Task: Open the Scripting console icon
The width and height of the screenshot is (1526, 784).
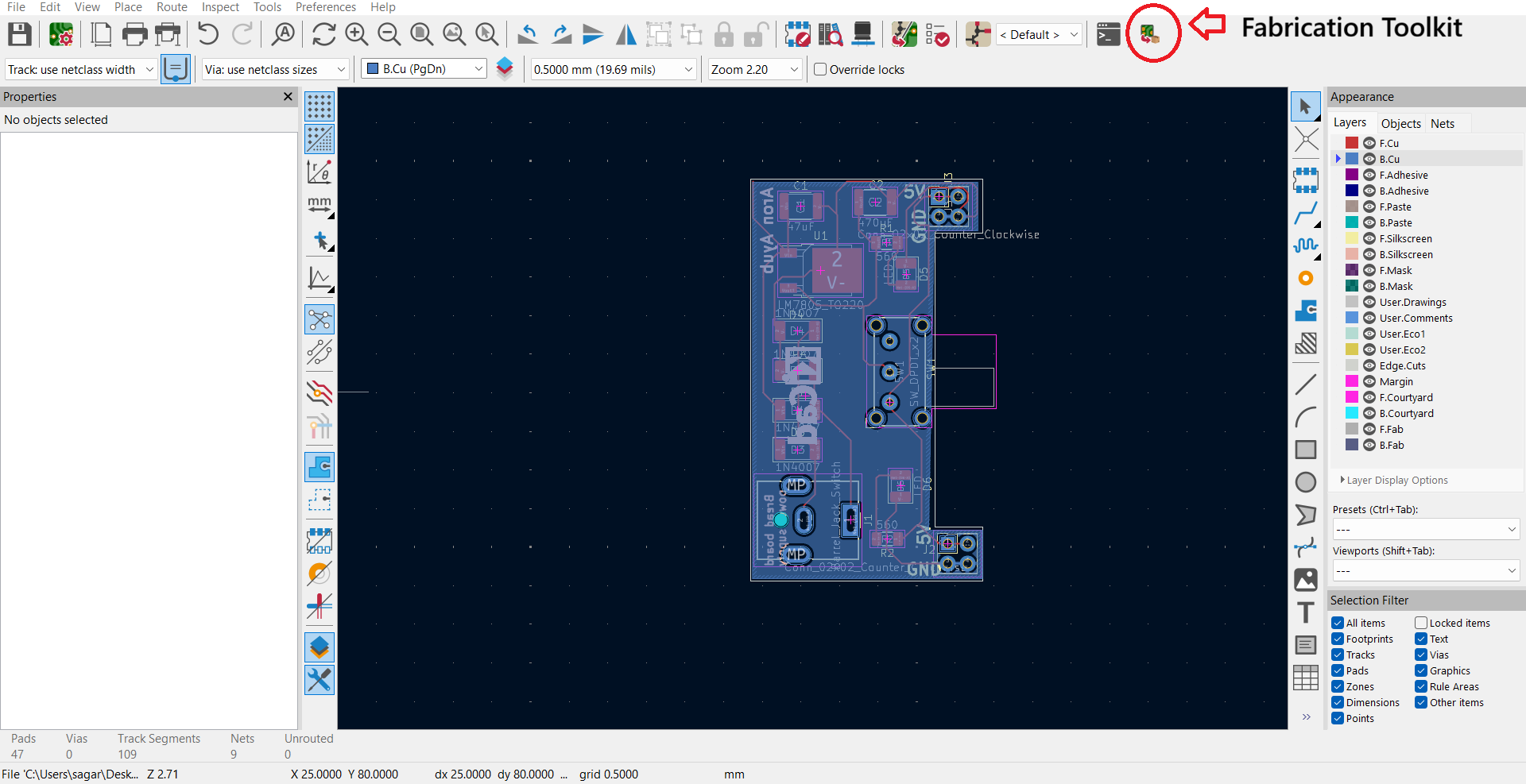Action: pos(1108,34)
